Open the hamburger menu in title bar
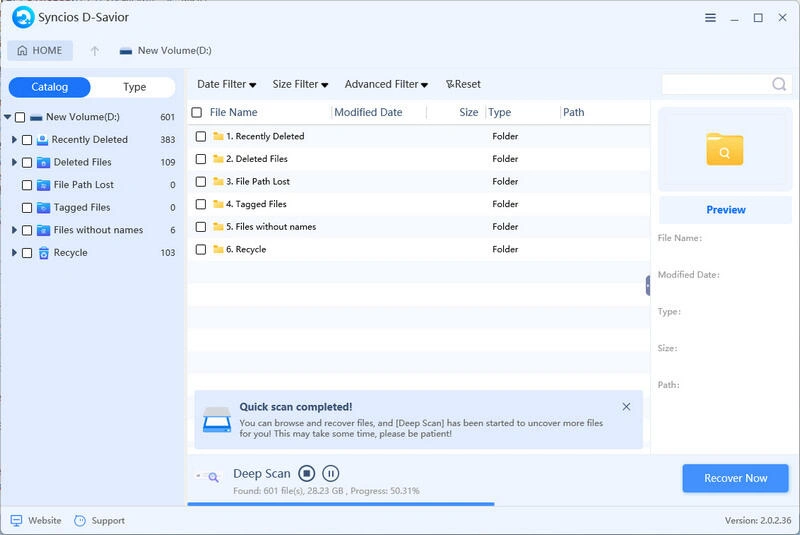800x535 pixels. click(x=710, y=18)
